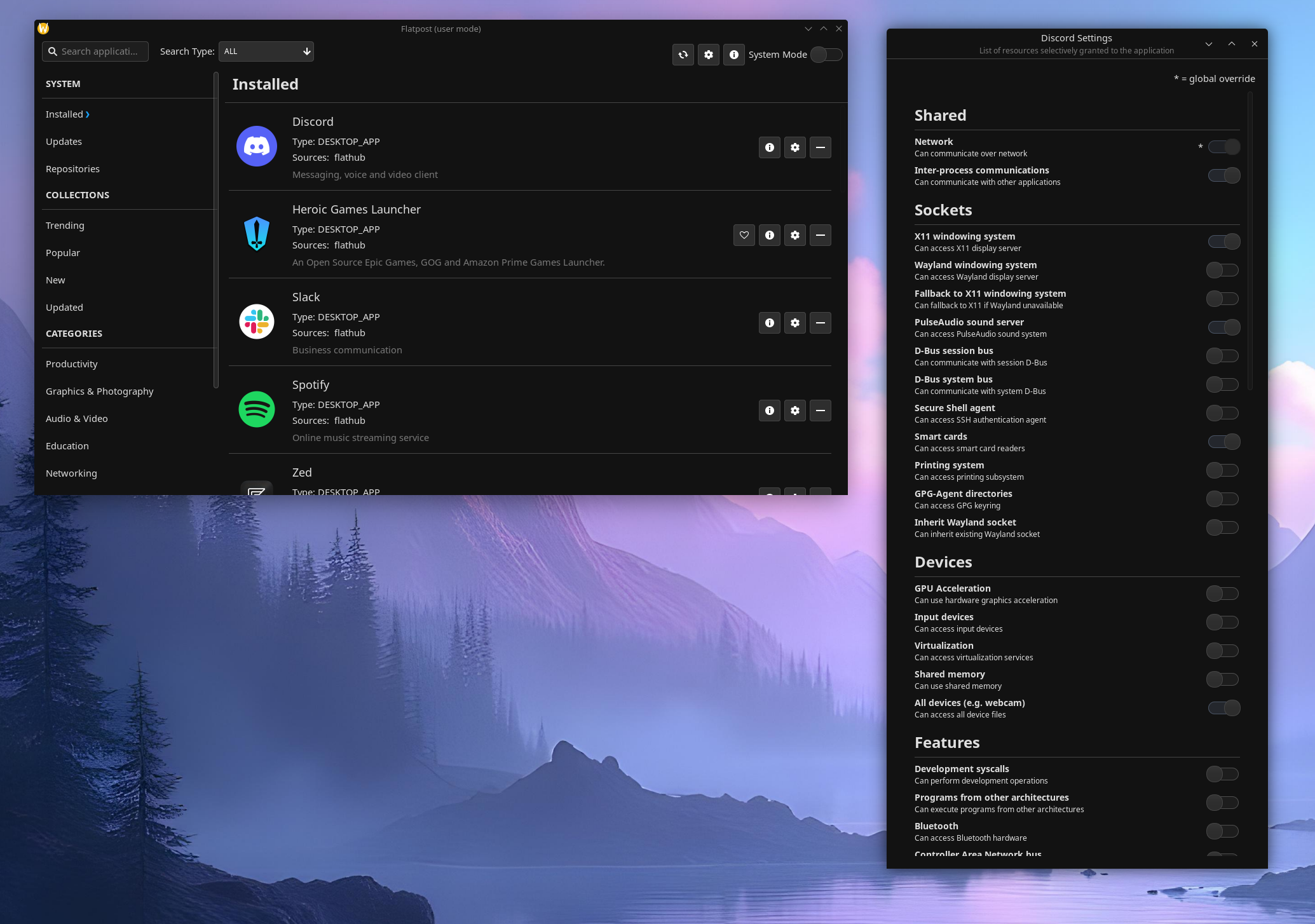
Task: Open Discord's permission settings gear icon
Action: pos(794,147)
